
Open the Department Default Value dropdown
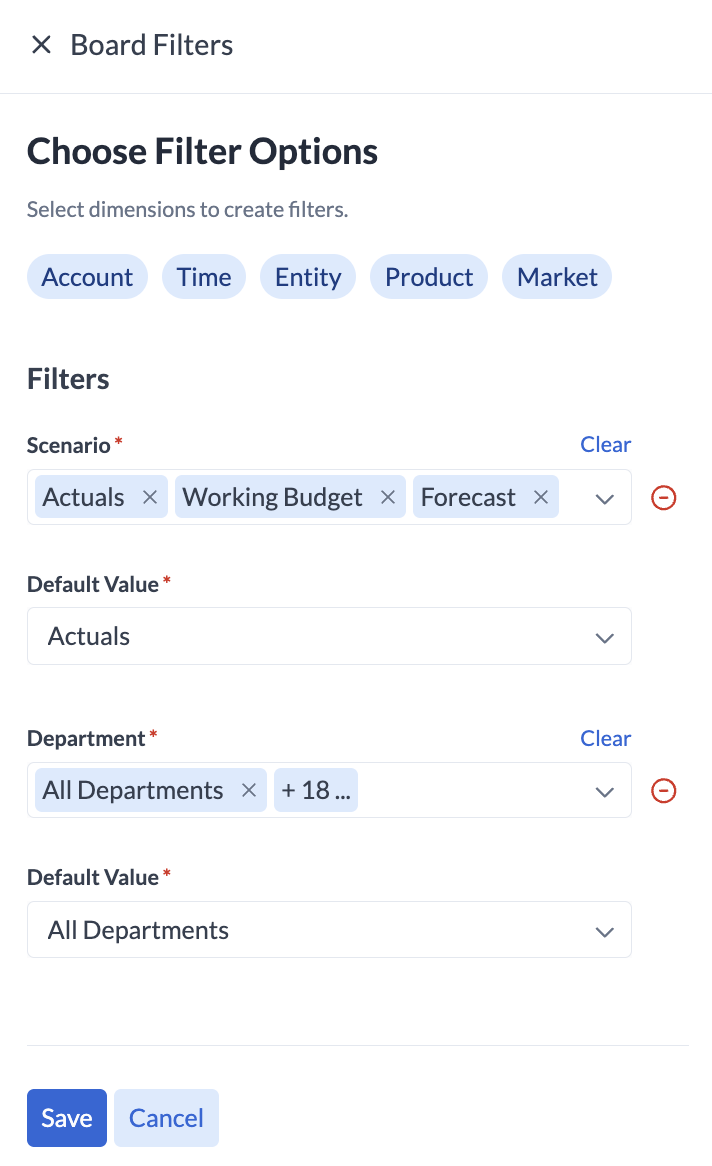(604, 931)
